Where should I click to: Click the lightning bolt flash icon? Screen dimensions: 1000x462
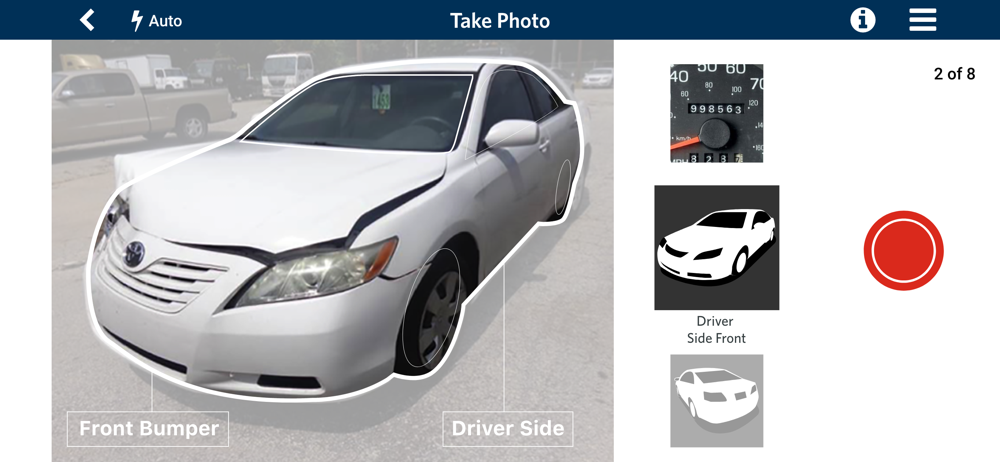pyautogui.click(x=136, y=21)
